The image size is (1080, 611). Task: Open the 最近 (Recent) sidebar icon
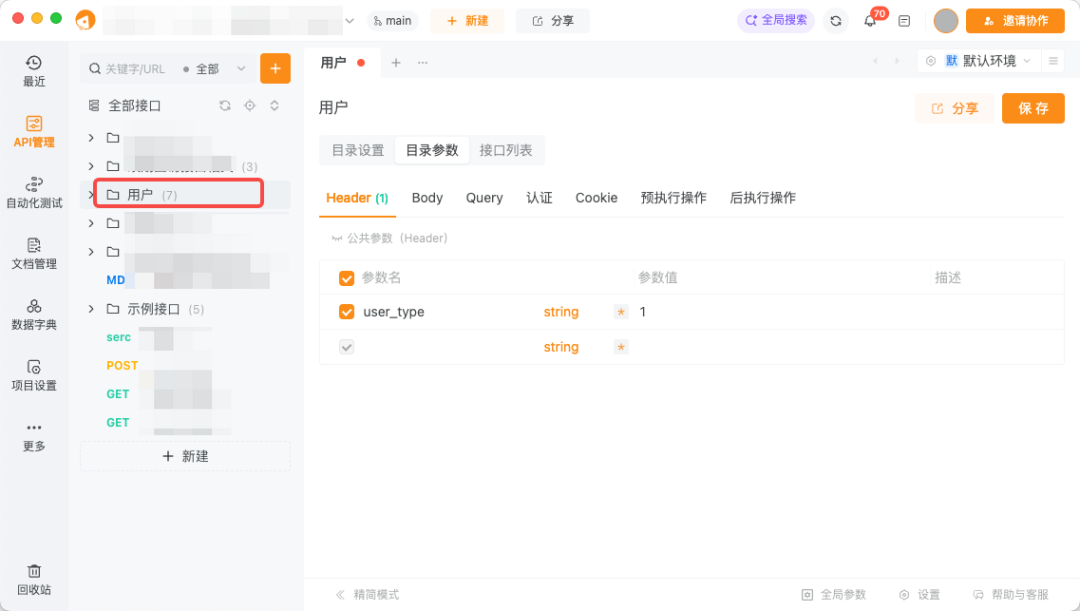pos(34,71)
